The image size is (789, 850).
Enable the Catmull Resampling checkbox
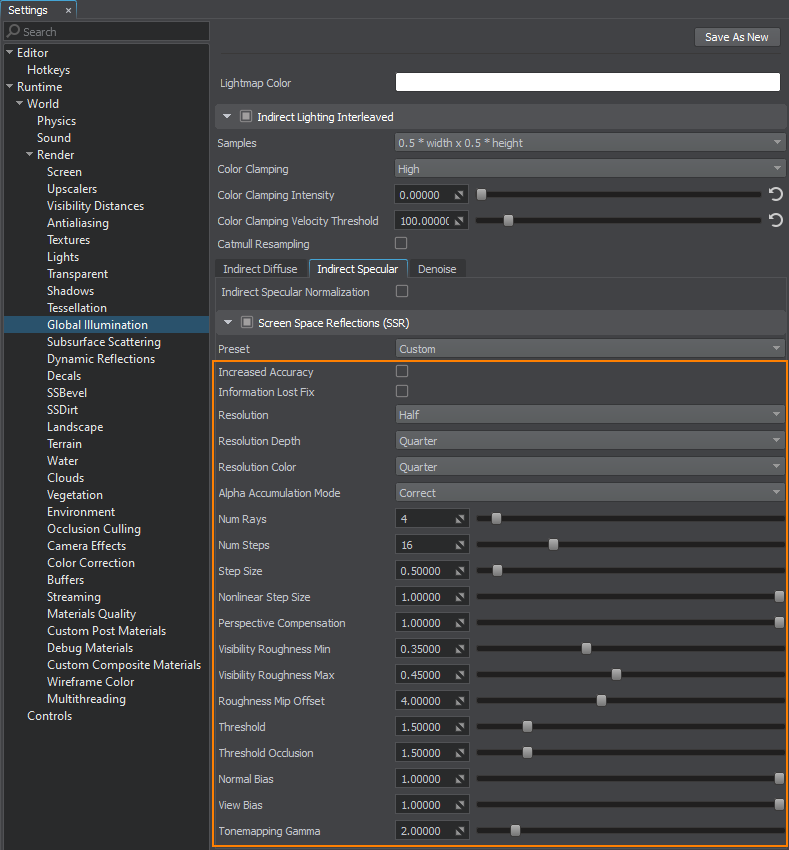[x=402, y=243]
